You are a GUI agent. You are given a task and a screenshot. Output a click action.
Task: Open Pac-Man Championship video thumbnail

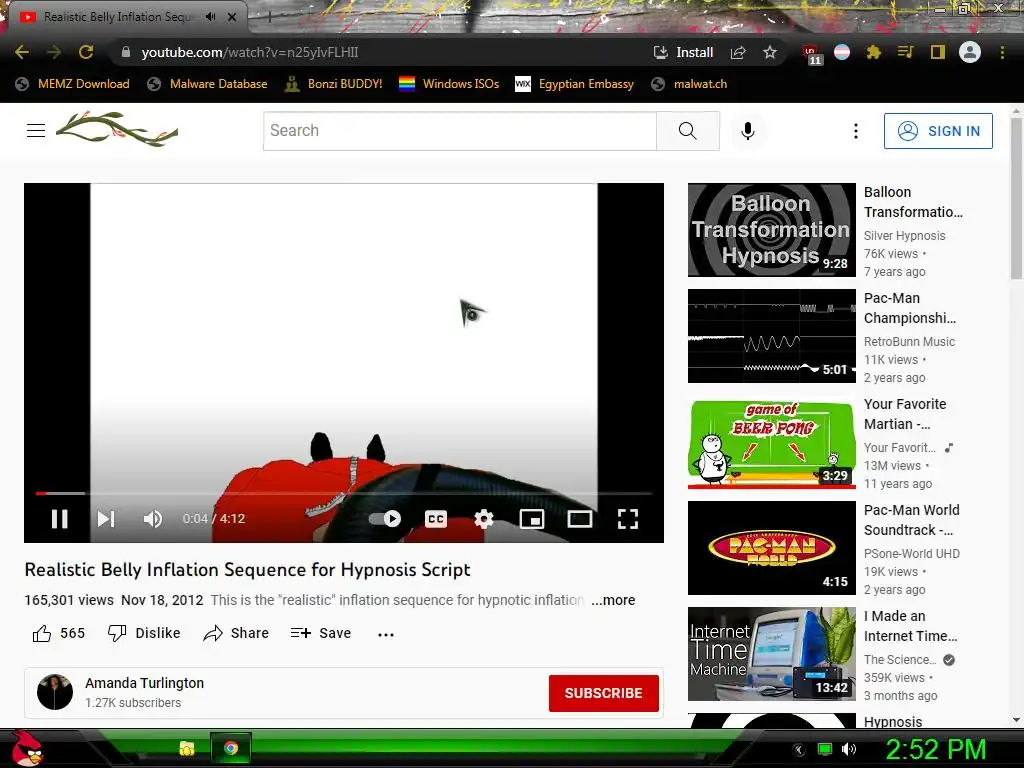tap(771, 336)
